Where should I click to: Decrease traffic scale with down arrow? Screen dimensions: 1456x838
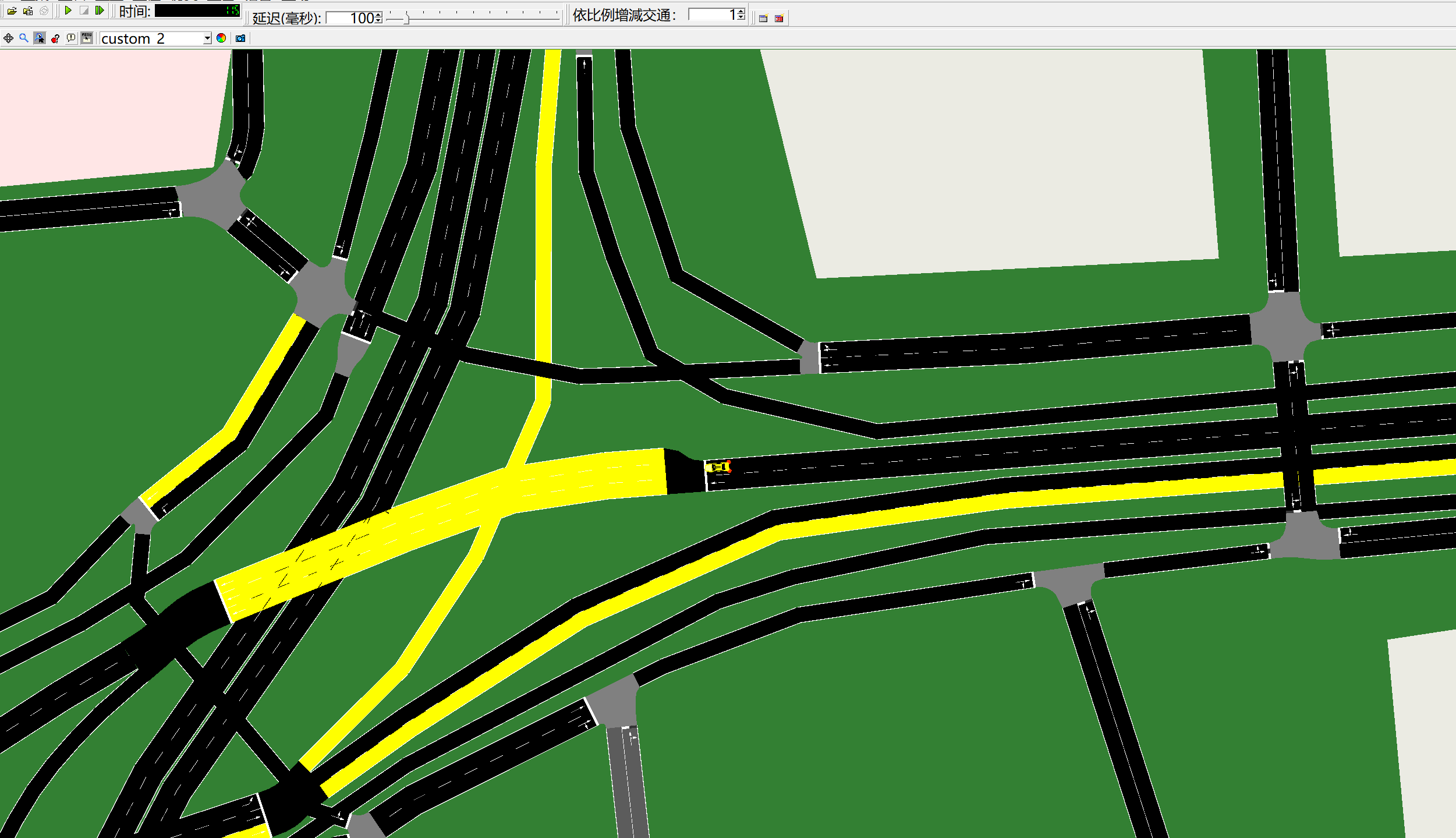741,17
